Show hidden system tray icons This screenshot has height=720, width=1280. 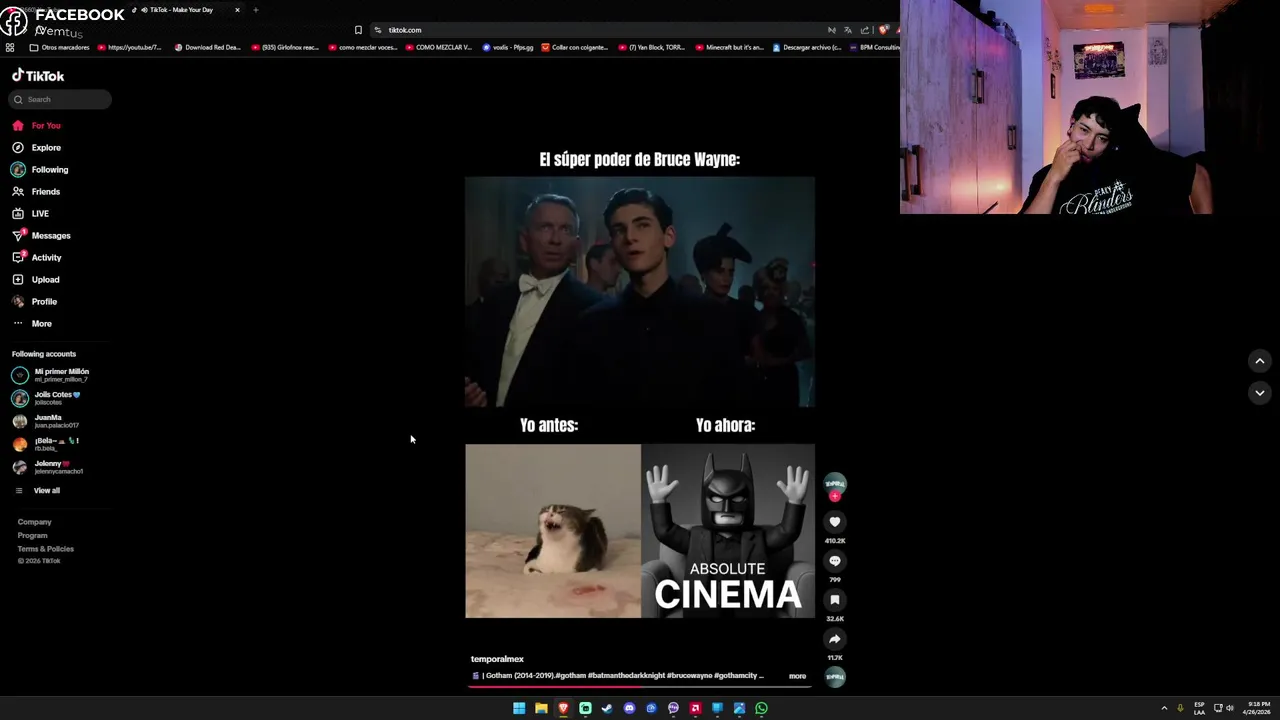click(x=1164, y=708)
